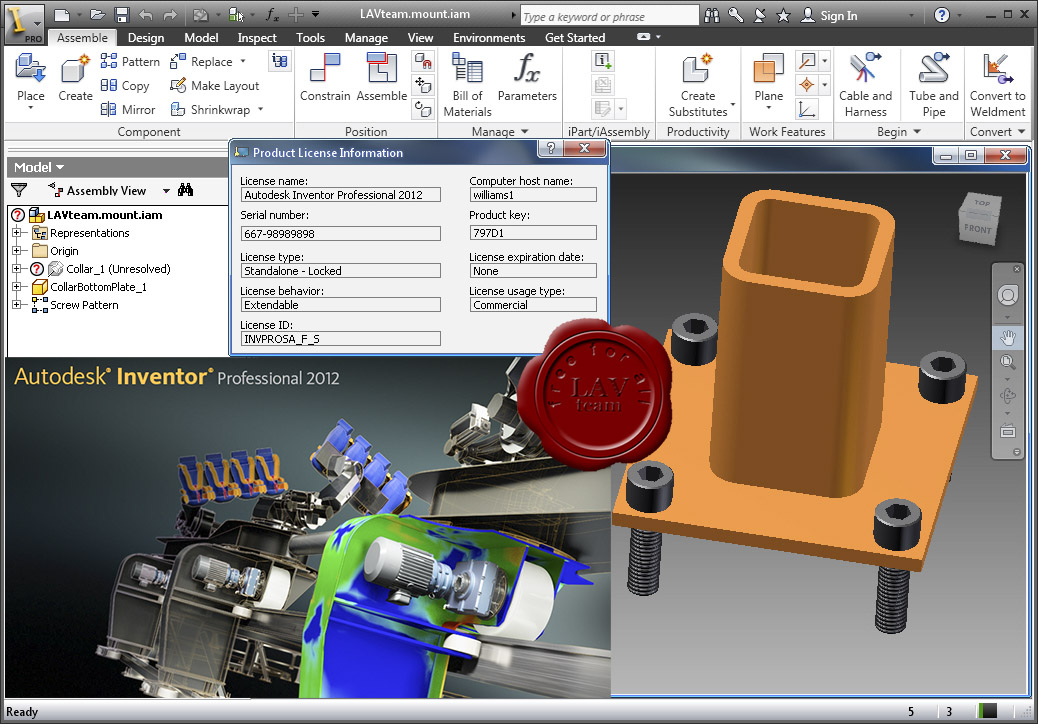Image resolution: width=1038 pixels, height=724 pixels.
Task: Switch to the Manage ribbon tab
Action: tap(366, 38)
